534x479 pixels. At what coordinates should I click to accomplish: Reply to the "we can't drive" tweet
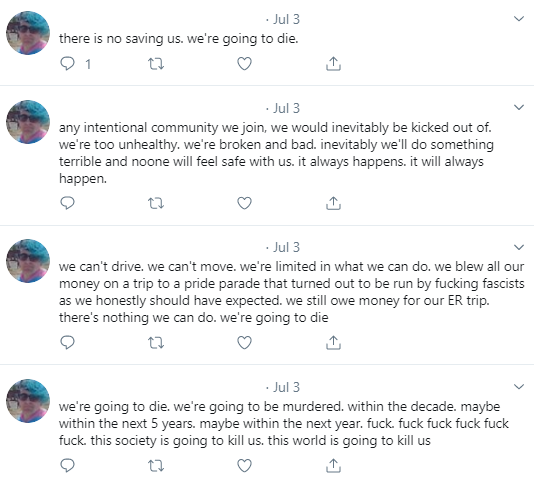click(67, 342)
